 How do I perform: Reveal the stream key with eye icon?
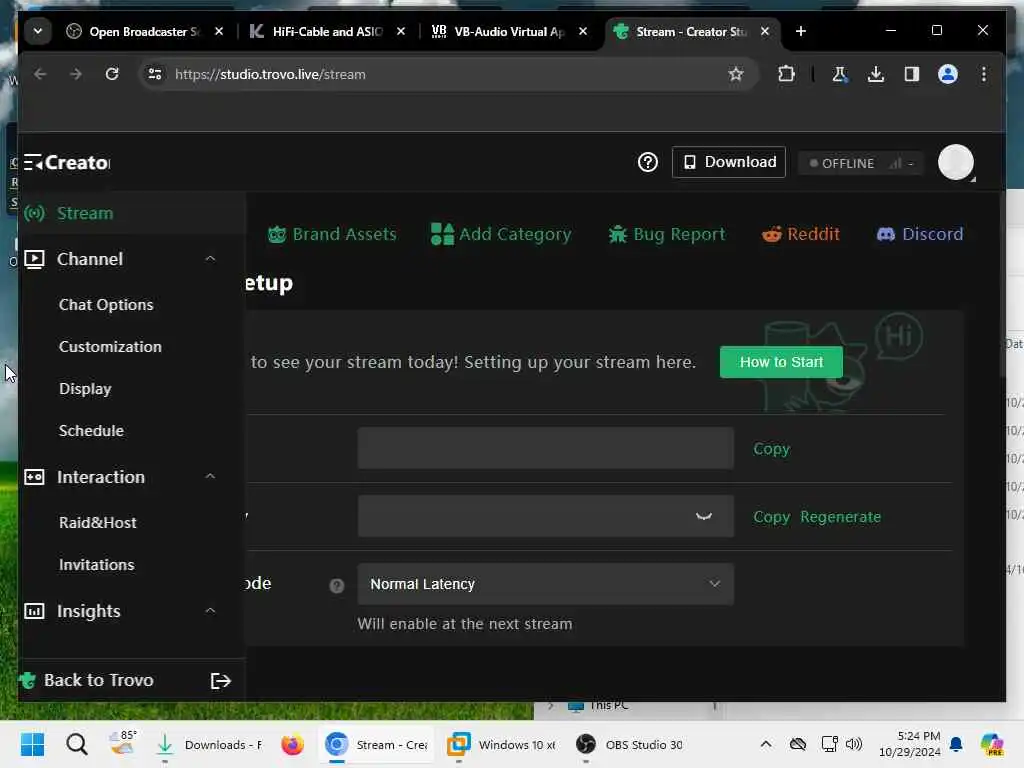click(x=703, y=516)
